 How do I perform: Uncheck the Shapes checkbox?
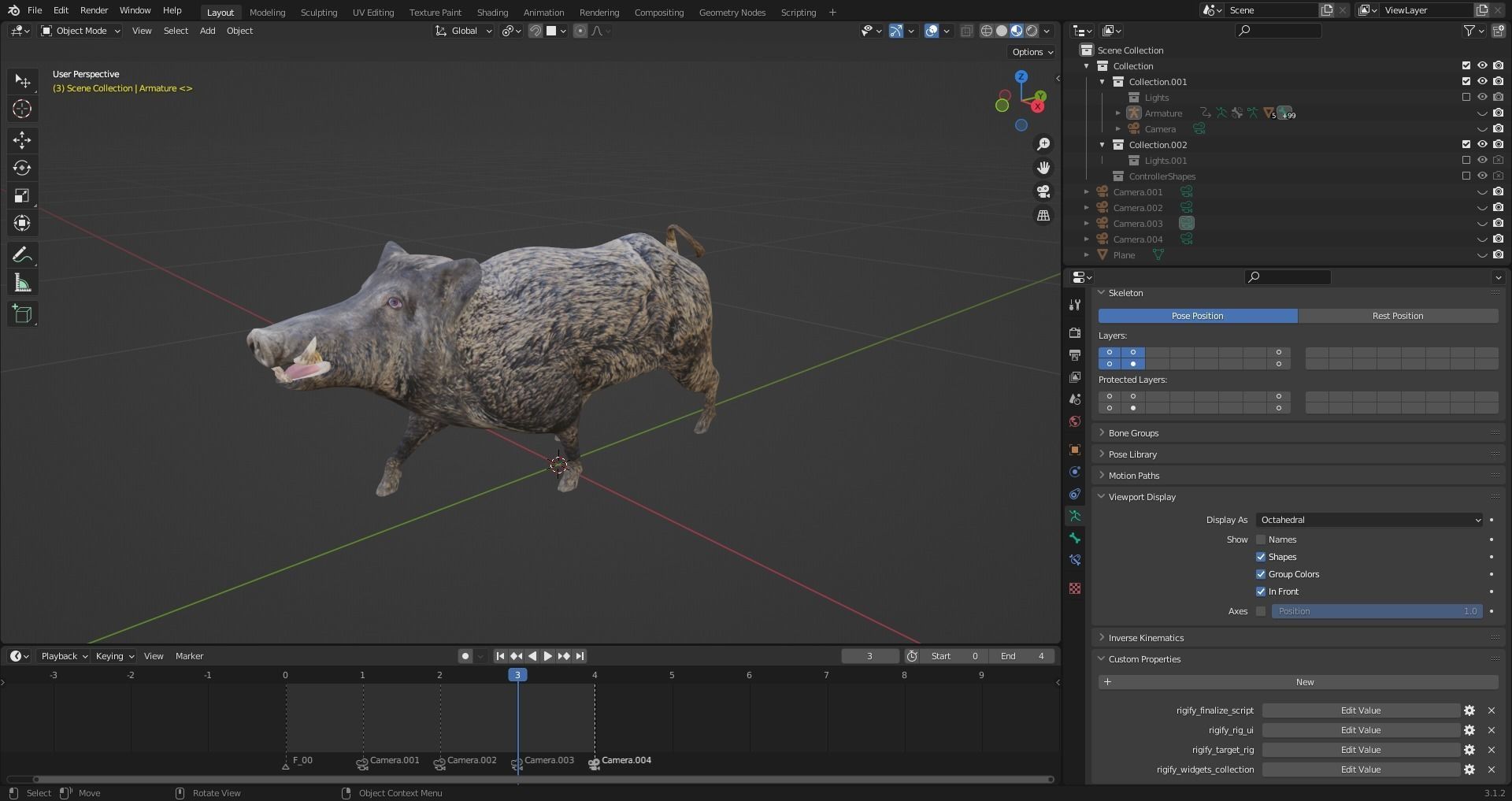[1261, 557]
